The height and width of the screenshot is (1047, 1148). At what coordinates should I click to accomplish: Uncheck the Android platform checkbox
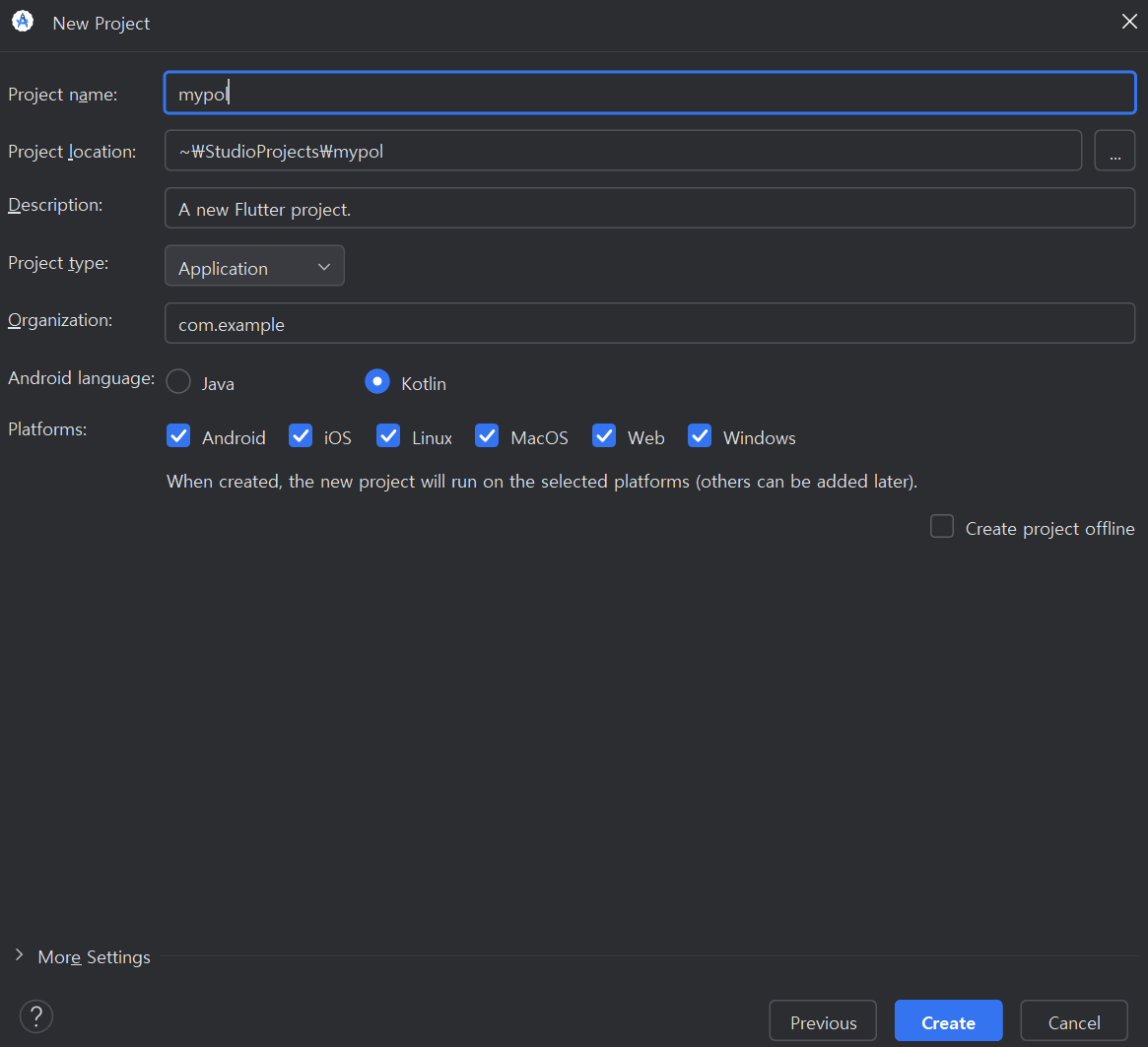pos(178,436)
